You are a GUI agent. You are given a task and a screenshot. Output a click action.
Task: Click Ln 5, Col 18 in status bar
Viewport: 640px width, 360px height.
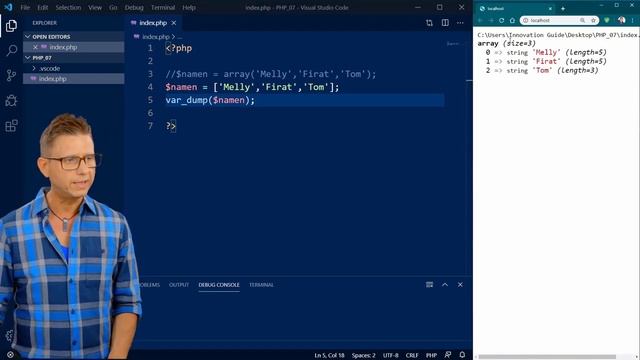click(x=329, y=355)
